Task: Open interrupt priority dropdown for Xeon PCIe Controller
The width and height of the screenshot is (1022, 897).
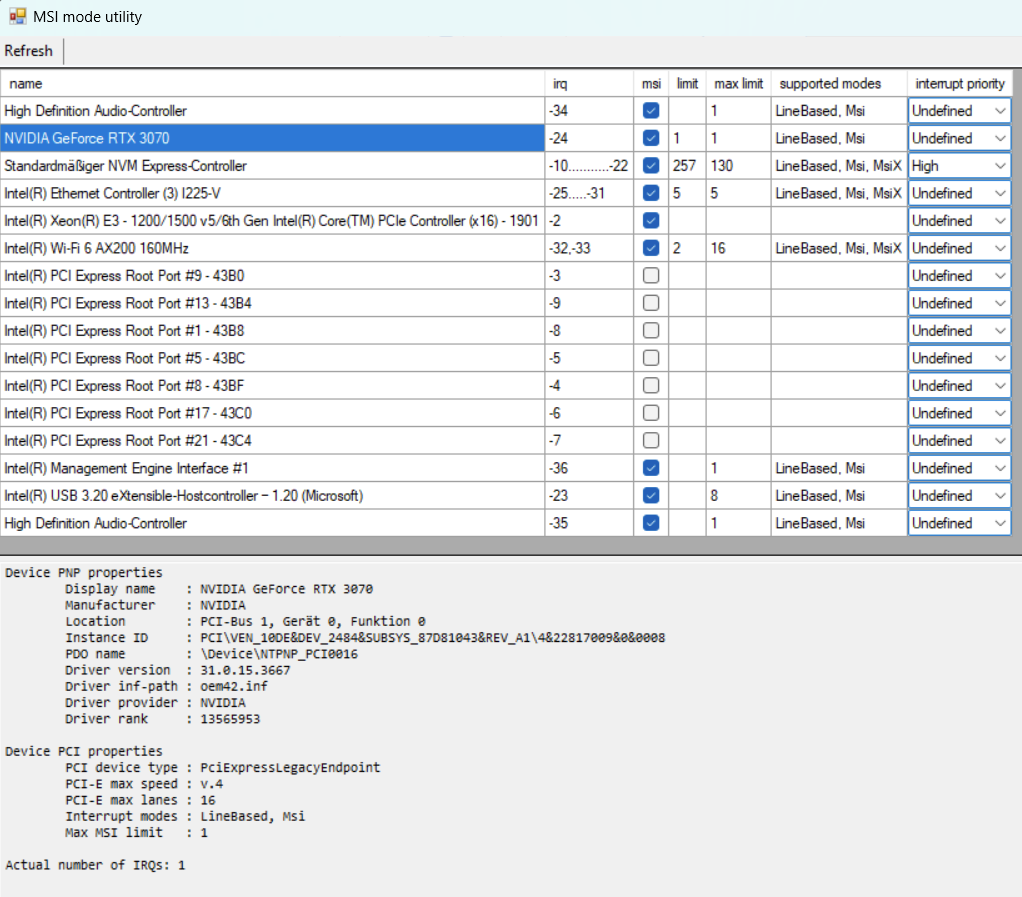Action: point(959,220)
